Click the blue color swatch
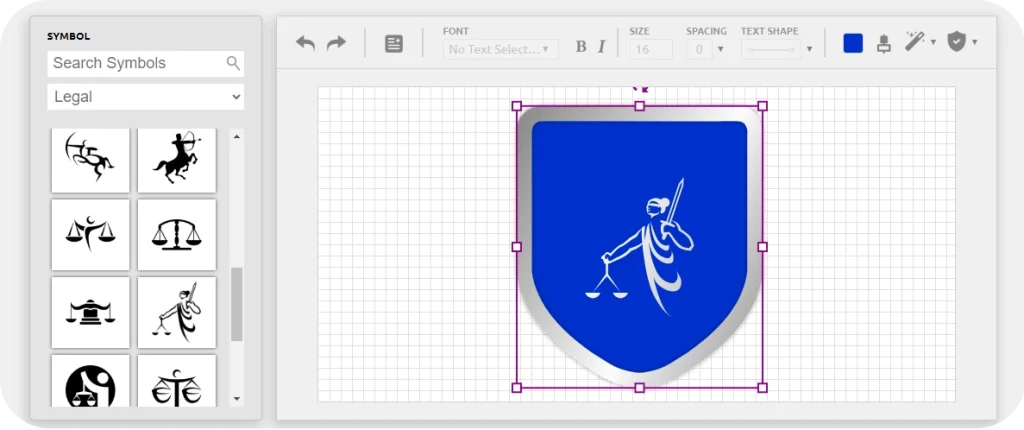 click(x=853, y=43)
